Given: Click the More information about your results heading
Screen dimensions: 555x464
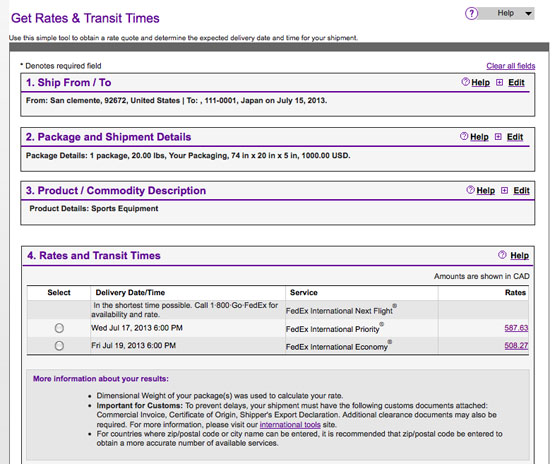Looking at the screenshot, I should pos(101,379).
